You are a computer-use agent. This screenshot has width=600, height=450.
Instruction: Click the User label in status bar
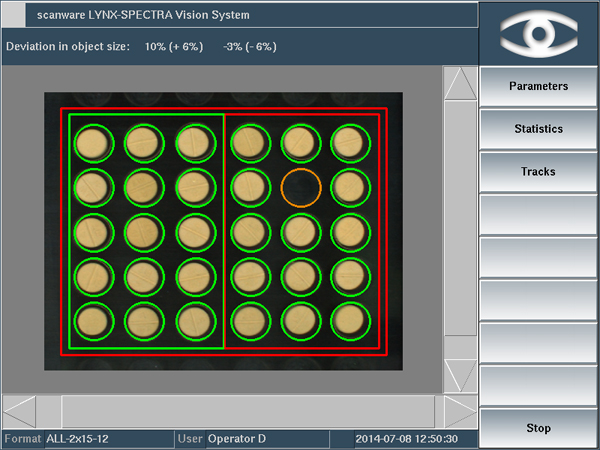(190, 439)
